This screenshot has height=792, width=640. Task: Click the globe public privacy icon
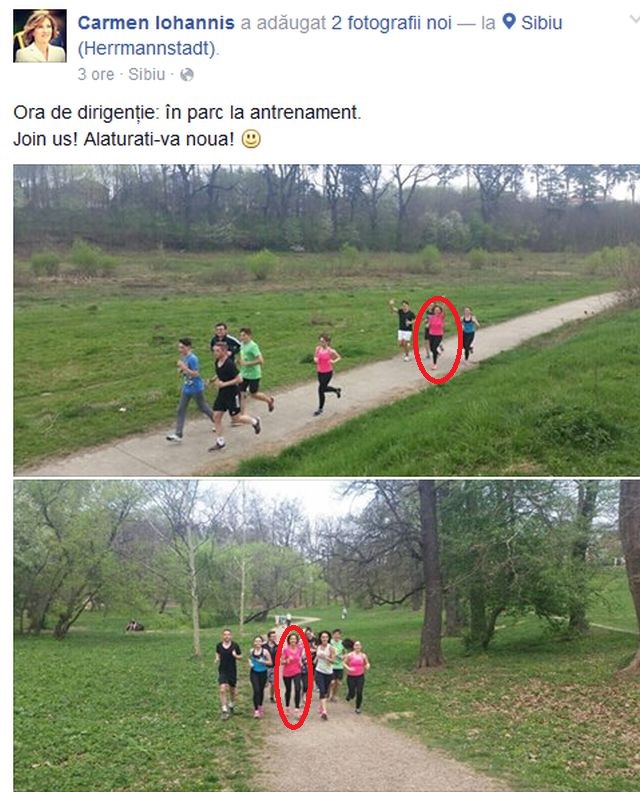(187, 75)
